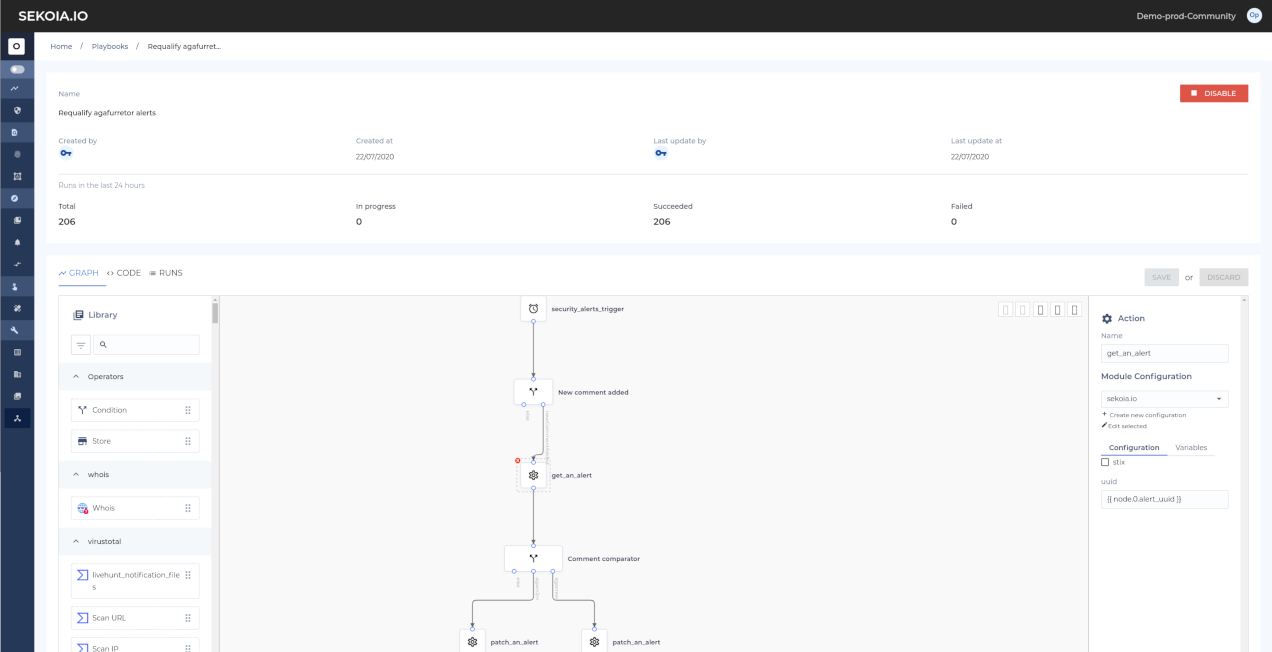This screenshot has height=652, width=1272.
Task: Collapse the virustotal library section
Action: 78,541
